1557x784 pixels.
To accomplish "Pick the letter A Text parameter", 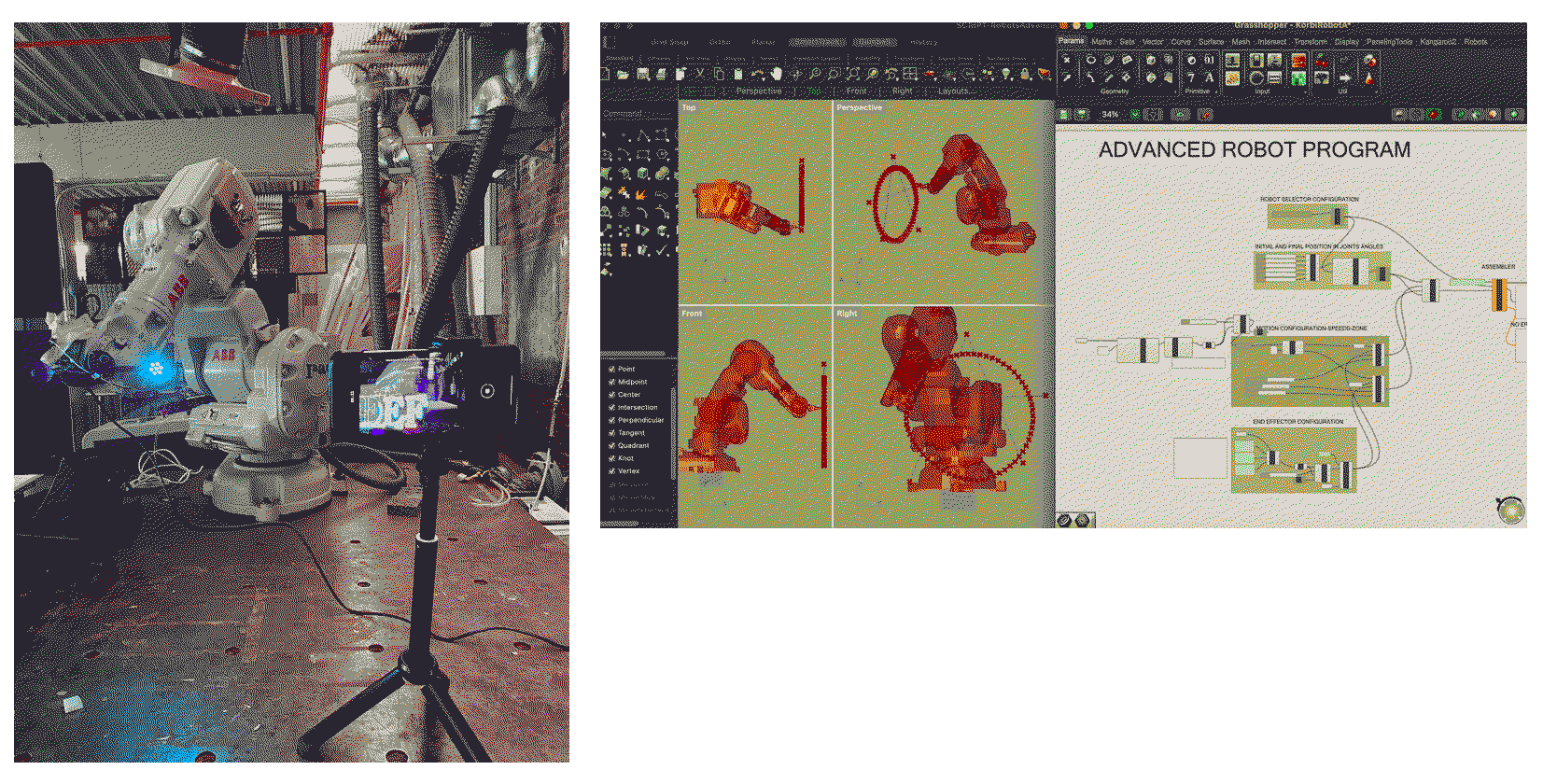I will (1209, 77).
